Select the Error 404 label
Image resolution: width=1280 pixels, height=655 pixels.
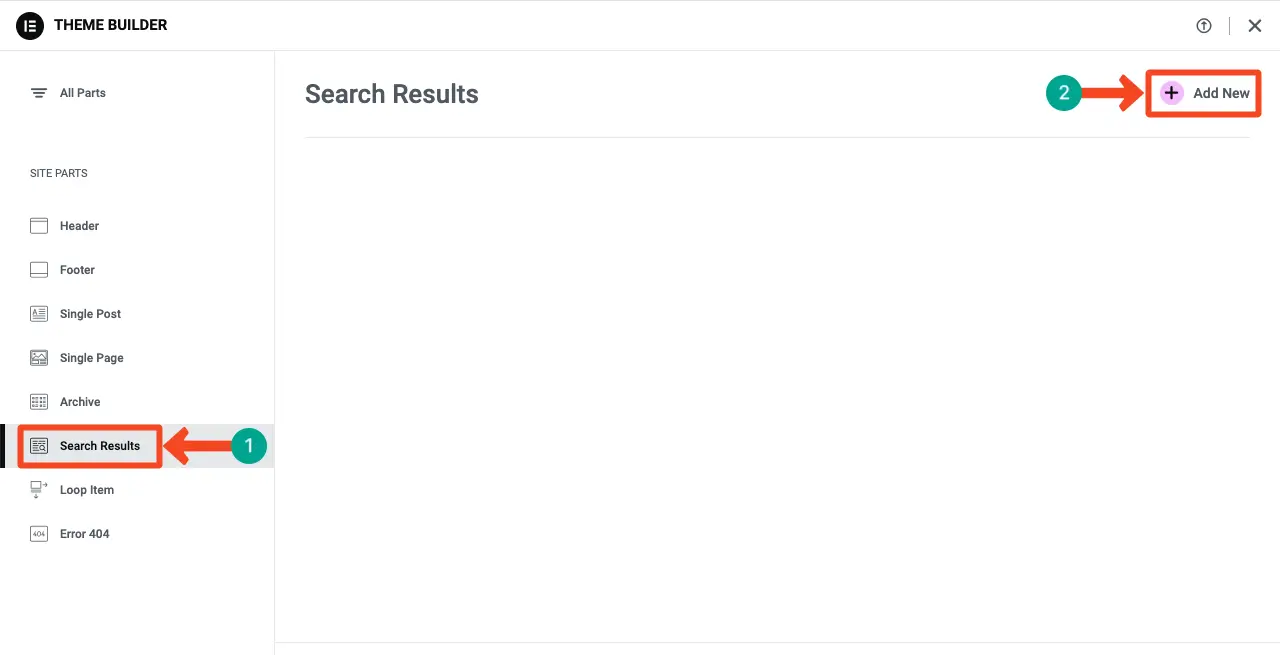(84, 534)
